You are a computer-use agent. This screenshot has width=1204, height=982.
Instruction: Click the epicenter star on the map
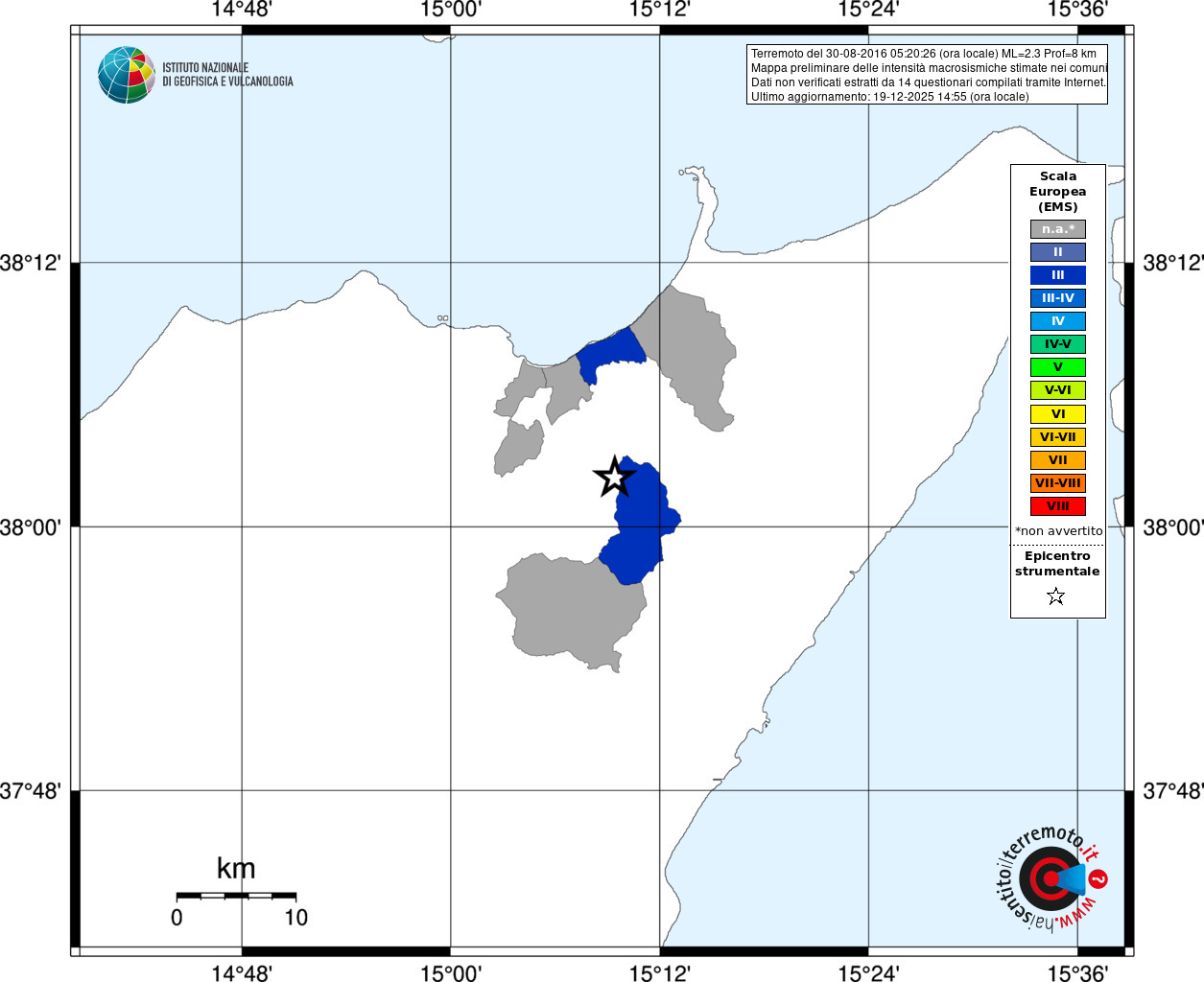[x=614, y=477]
